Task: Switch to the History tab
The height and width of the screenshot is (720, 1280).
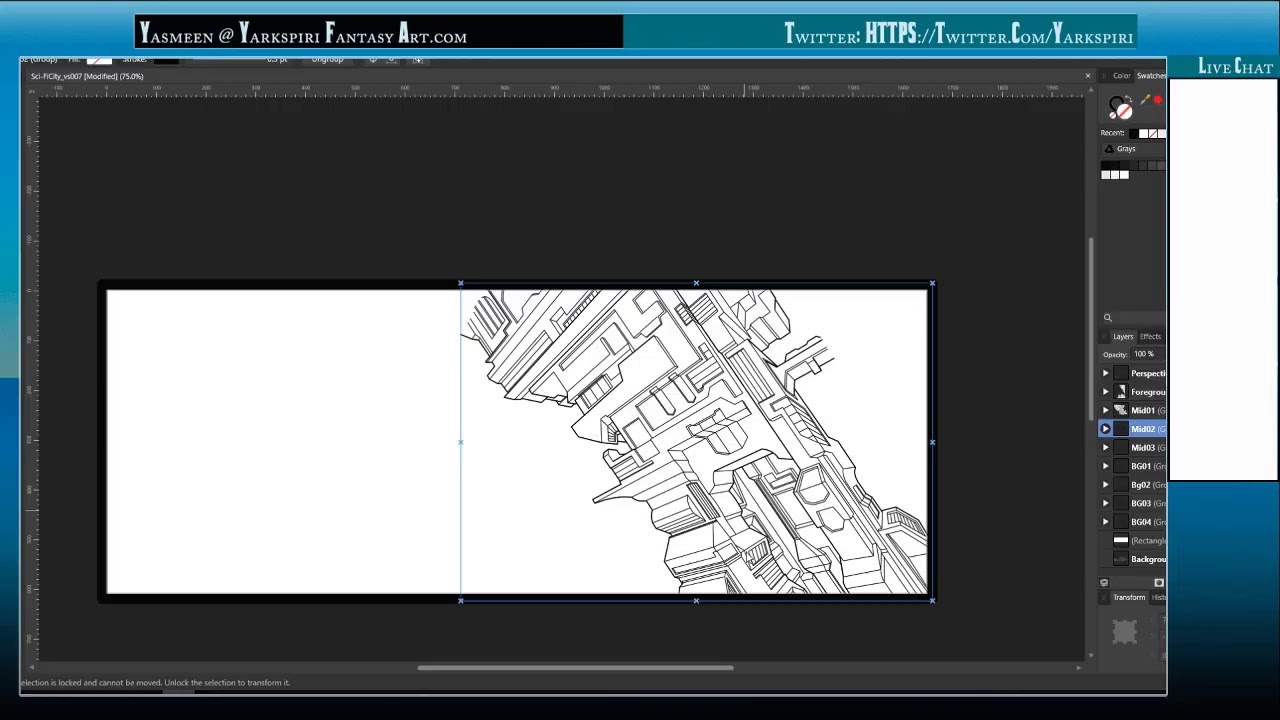Action: pos(1158,597)
